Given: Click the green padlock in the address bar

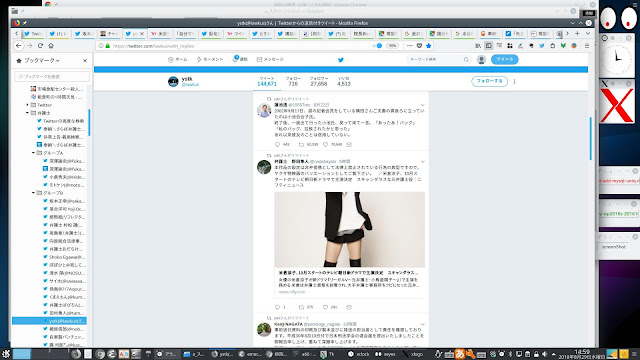Looking at the screenshot, I should coord(108,46).
